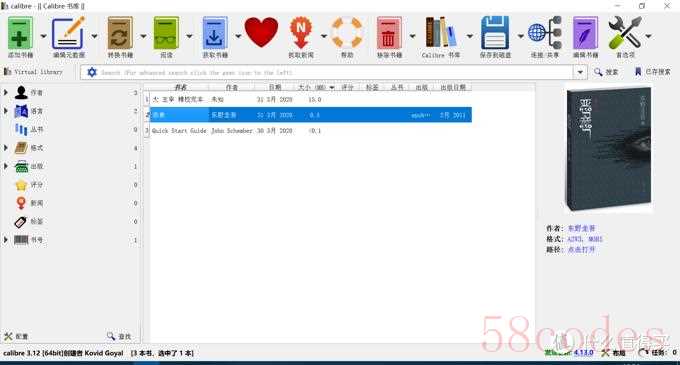The image size is (680, 365).
Task: Open dropdown arrow next to Add books
Action: point(43,36)
